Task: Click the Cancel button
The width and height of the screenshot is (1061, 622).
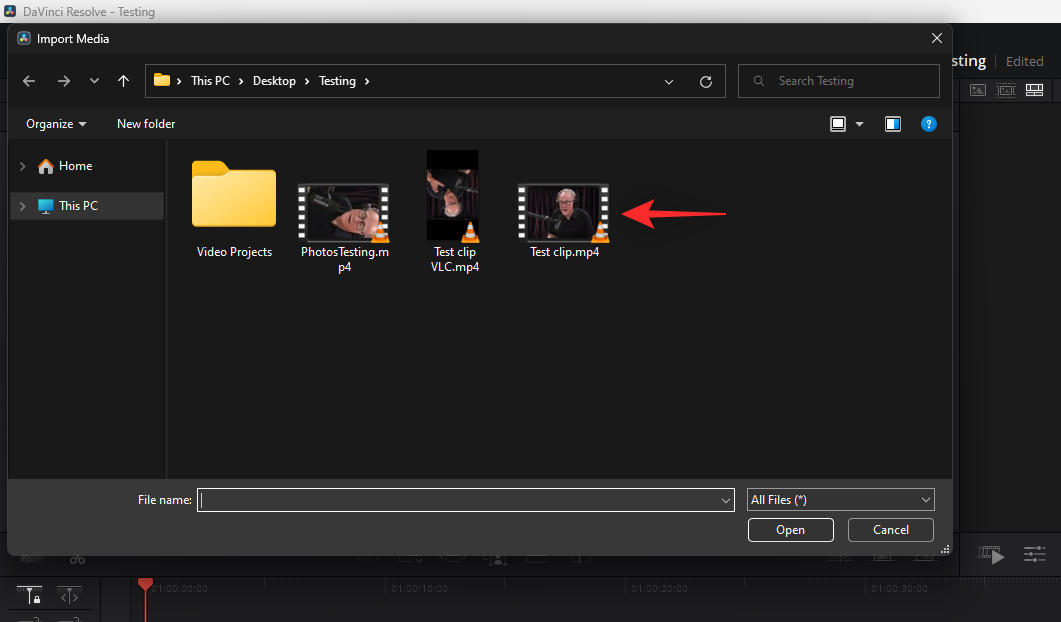Action: click(x=890, y=530)
